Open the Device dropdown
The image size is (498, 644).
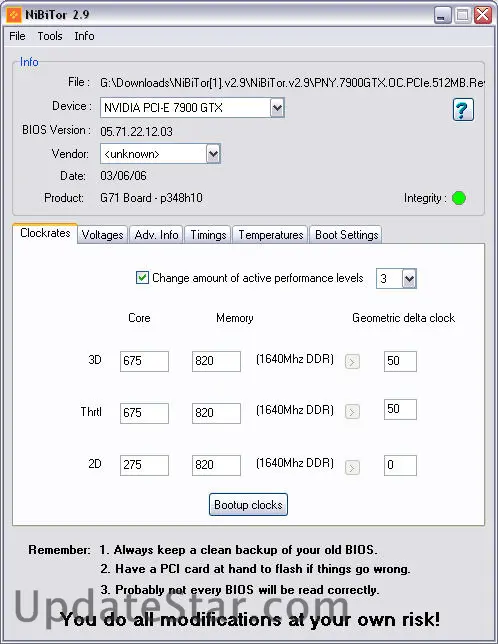(x=277, y=108)
